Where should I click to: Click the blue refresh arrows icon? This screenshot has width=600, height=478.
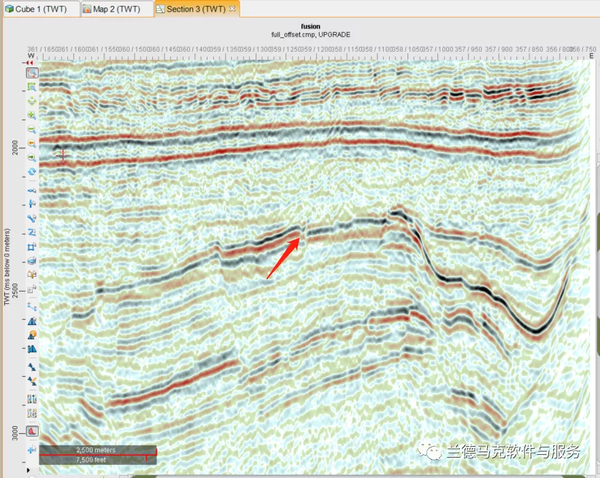(x=32, y=171)
